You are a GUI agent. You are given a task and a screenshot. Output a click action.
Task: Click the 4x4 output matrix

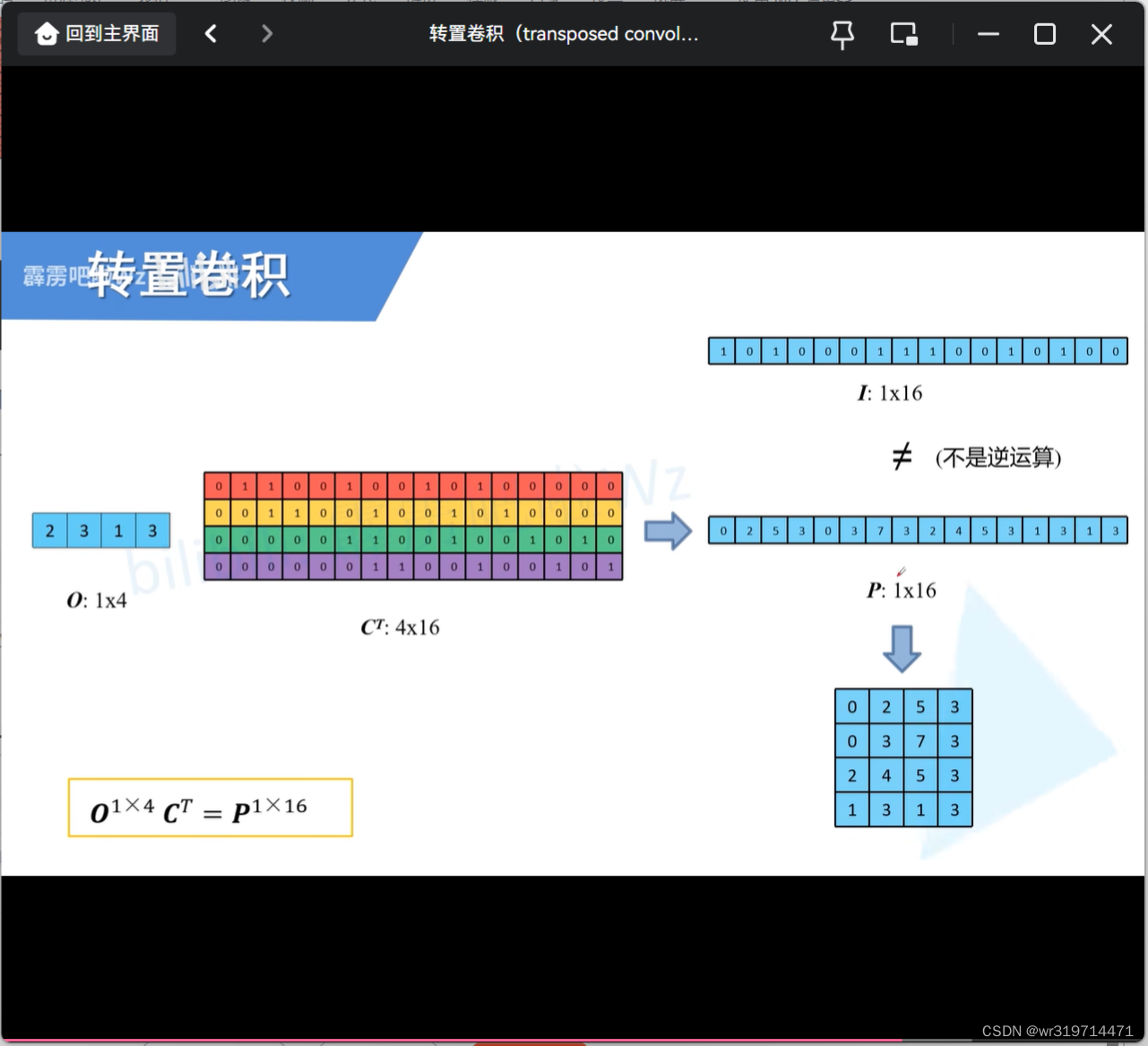902,757
